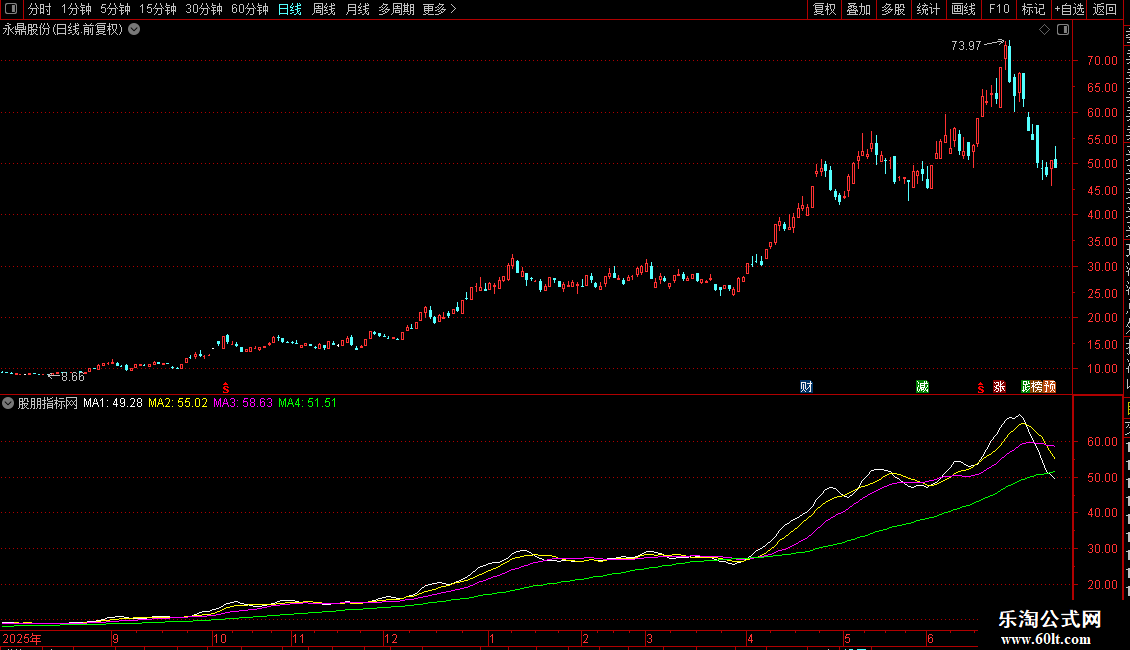This screenshot has height=650, width=1130.
Task: Add stock via +自选 button
Action: pos(1069,9)
